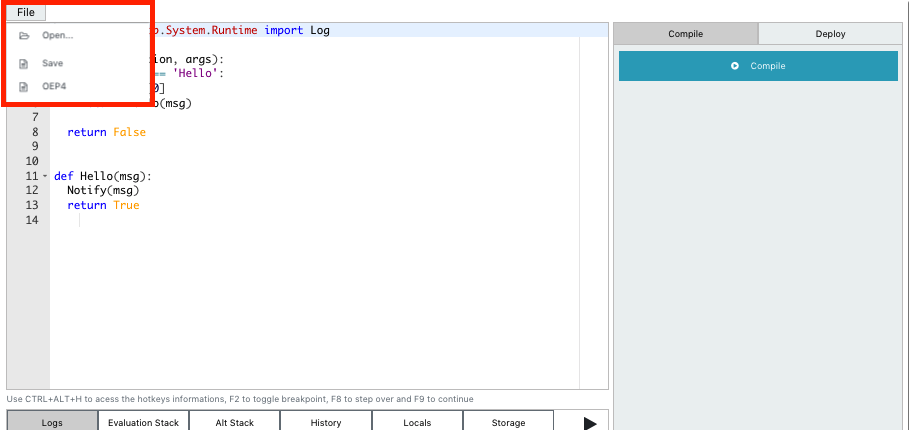The width and height of the screenshot is (909, 430).
Task: View the History tab
Action: [x=326, y=422]
